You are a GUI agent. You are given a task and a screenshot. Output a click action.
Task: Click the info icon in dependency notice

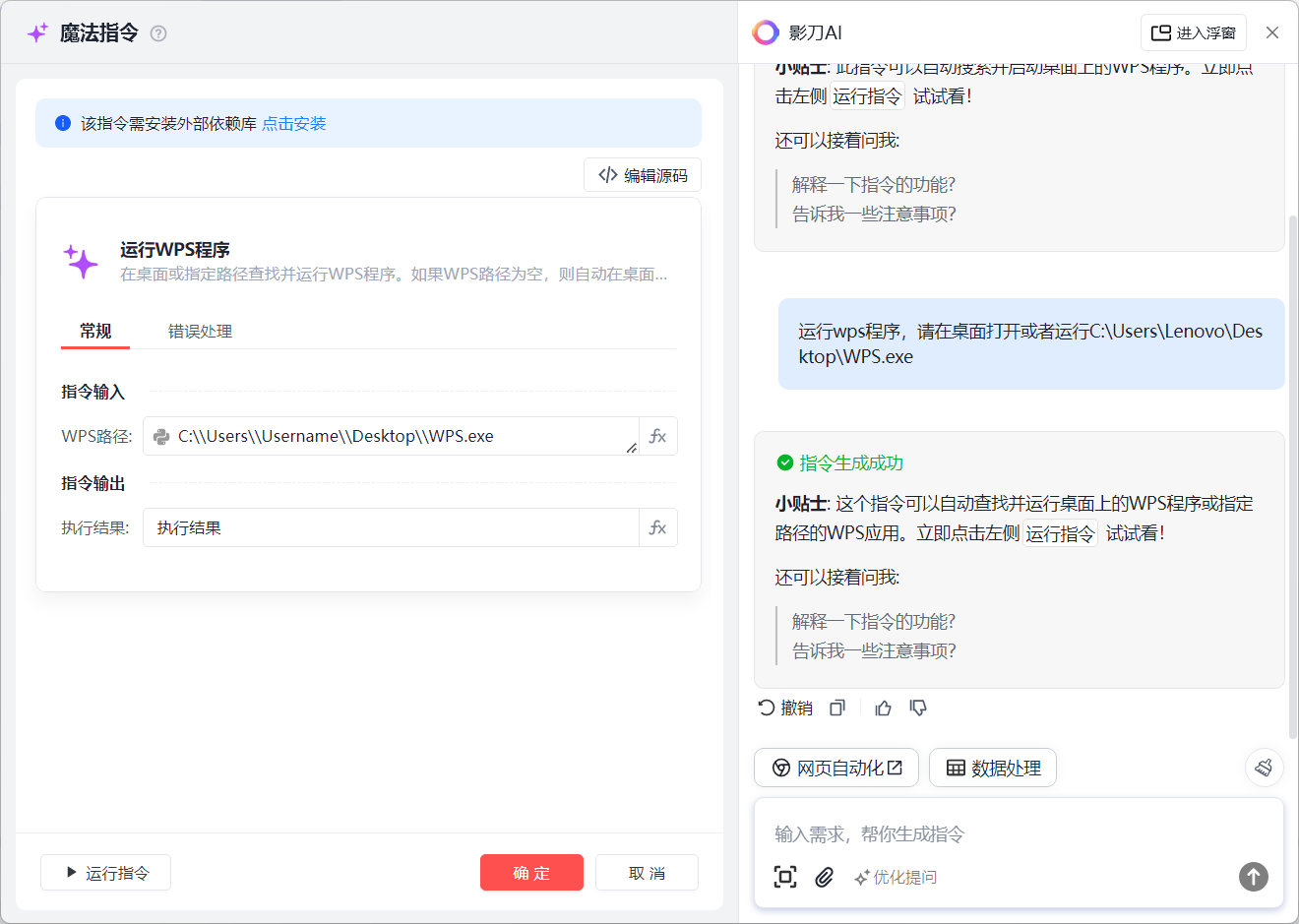coord(63,123)
